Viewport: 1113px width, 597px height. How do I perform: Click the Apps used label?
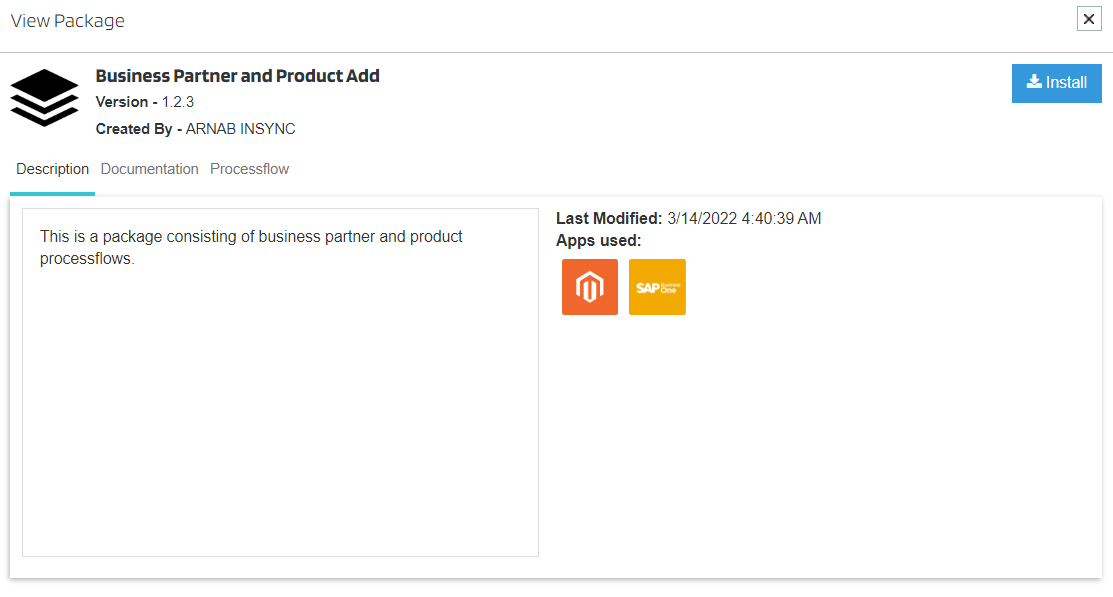point(598,240)
